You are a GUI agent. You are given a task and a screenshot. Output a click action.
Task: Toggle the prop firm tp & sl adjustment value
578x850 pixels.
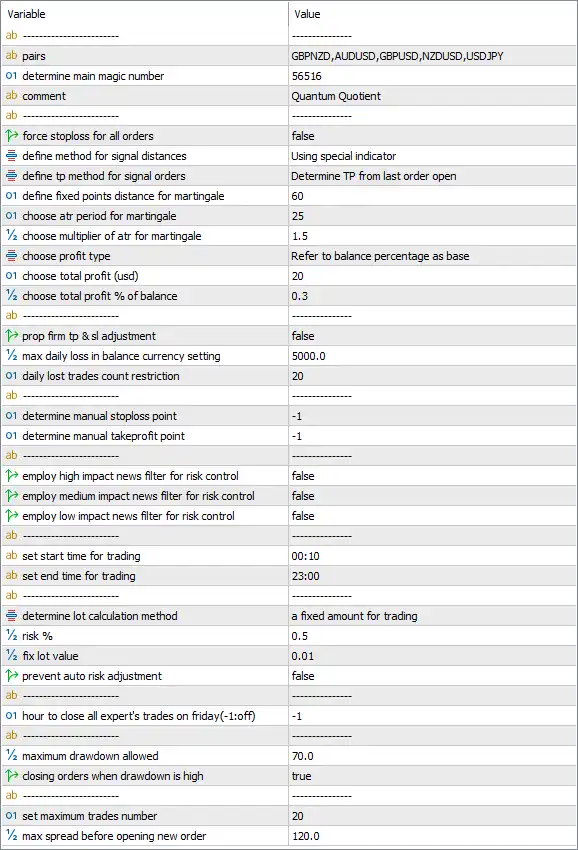(432, 336)
